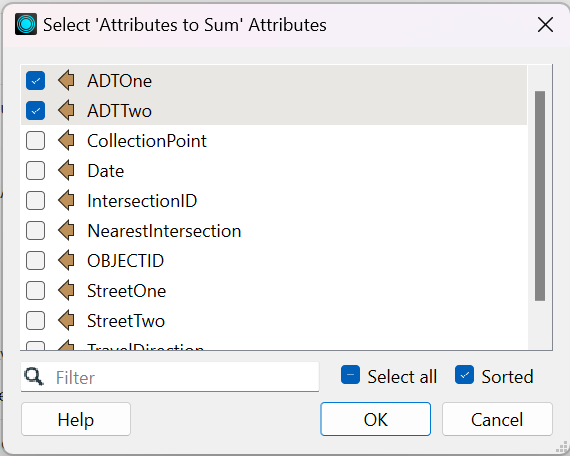Select the OBJECTID row label
Viewport: 570px width, 456px height.
(x=125, y=261)
